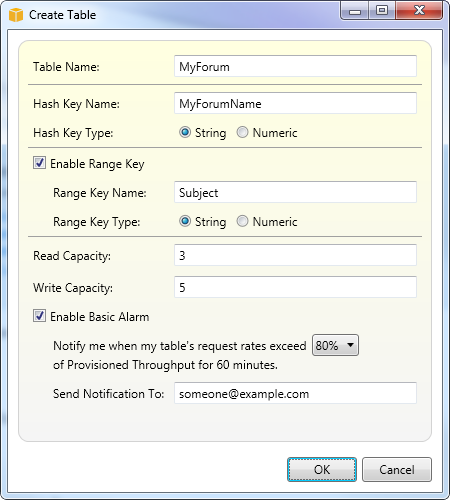Choose Numeric Range Key Type
This screenshot has width=450, height=500.
[242, 221]
